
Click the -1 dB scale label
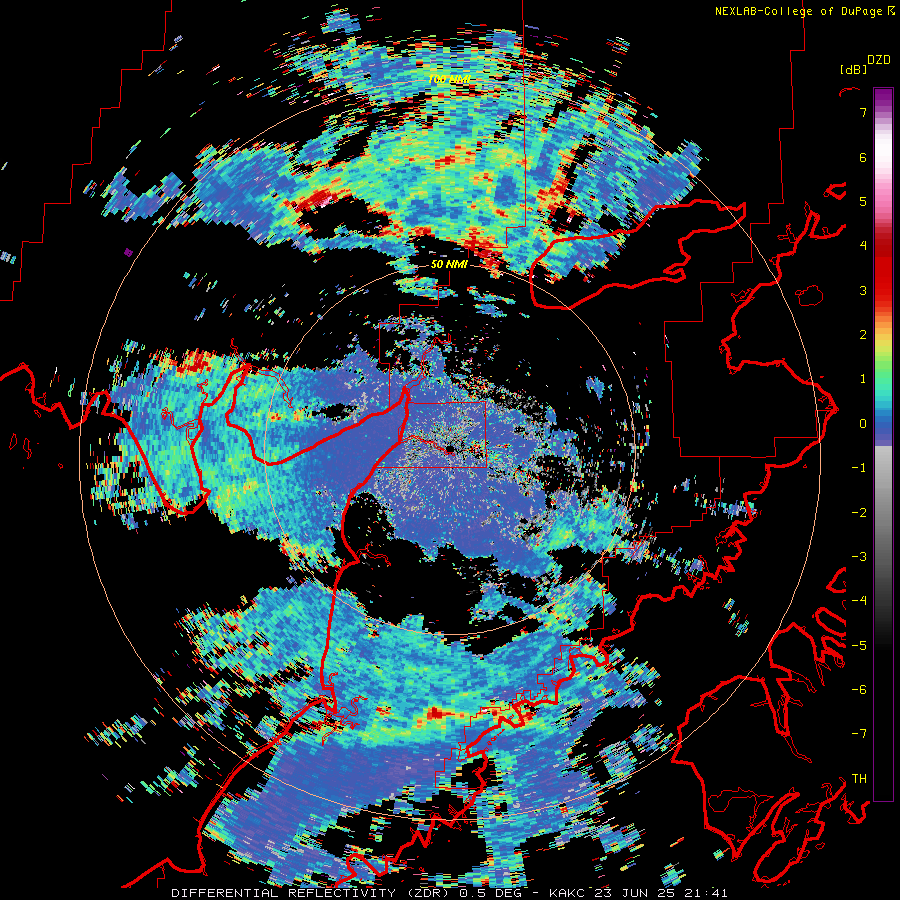pyautogui.click(x=859, y=468)
